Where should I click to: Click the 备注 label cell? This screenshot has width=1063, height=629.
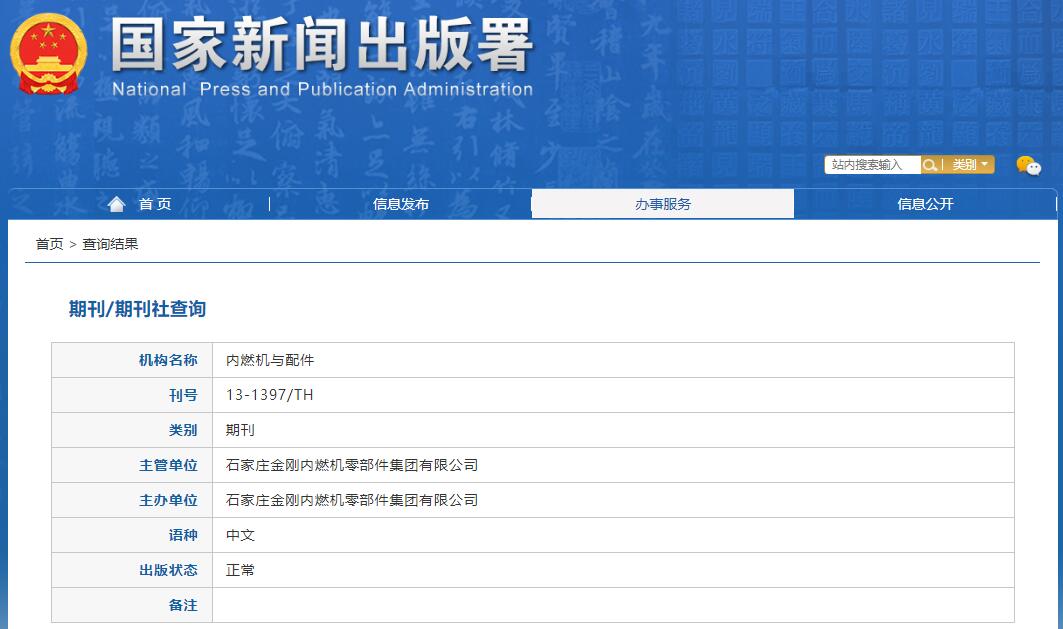tap(132, 605)
